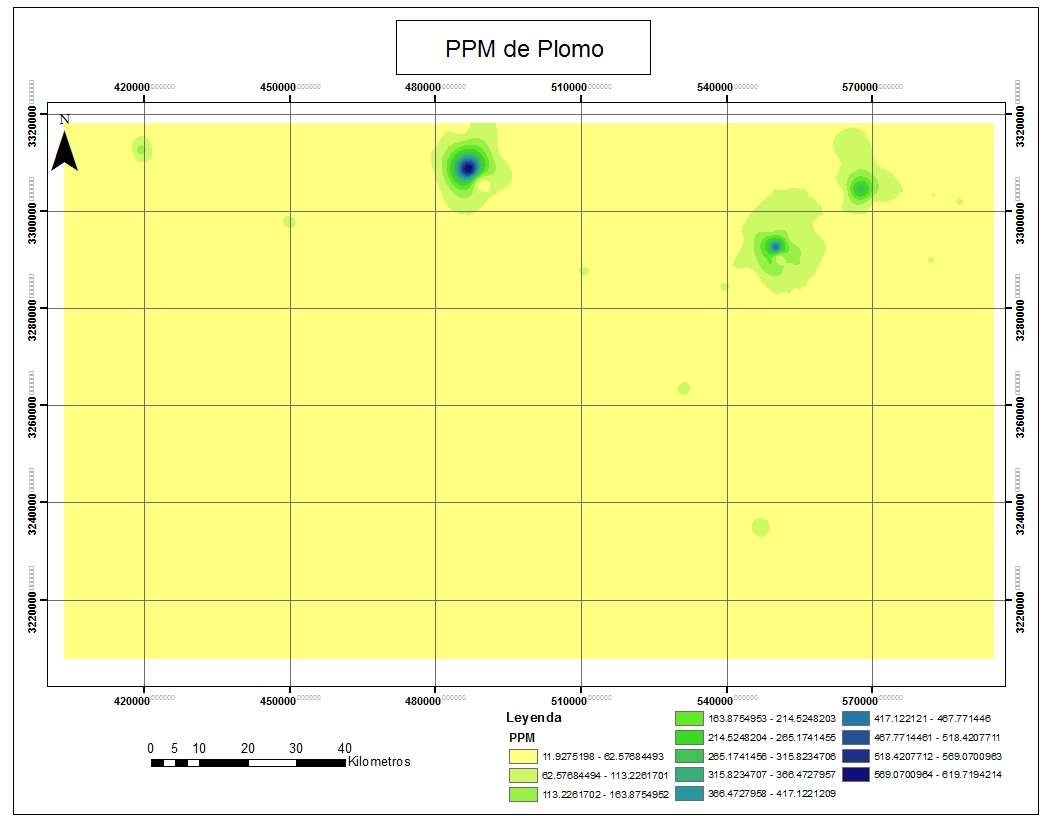This screenshot has height=816, width=1056.
Task: Select the map title PPM de Plomo
Action: [523, 48]
